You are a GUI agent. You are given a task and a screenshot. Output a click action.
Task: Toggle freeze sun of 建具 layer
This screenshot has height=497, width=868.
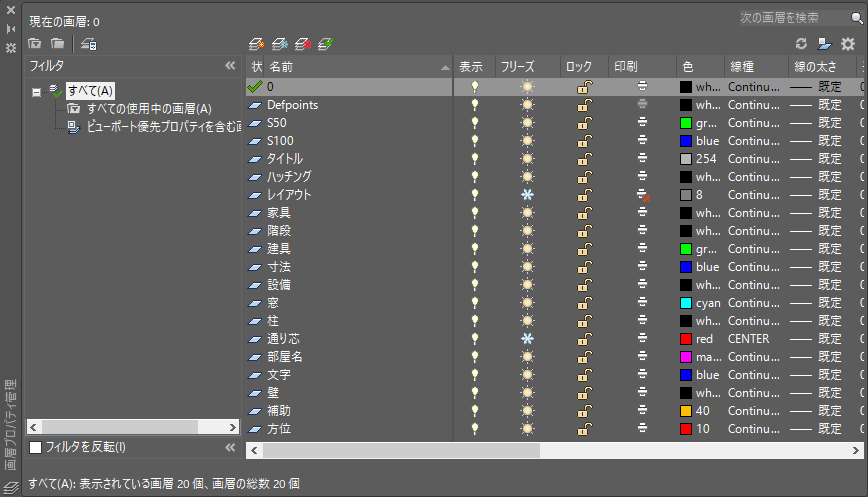tap(528, 248)
